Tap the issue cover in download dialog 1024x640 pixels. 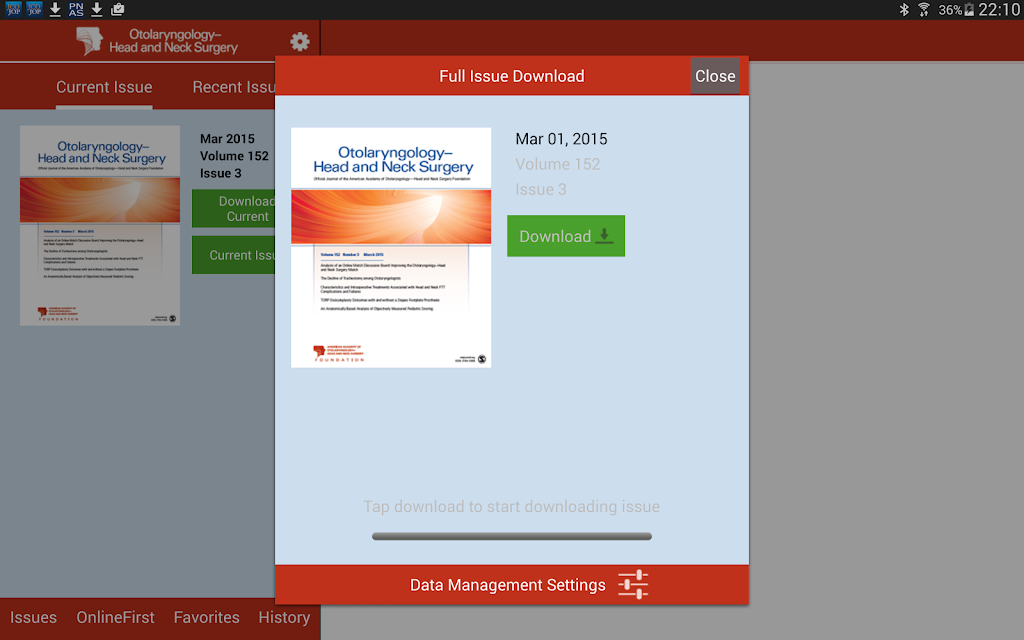[x=391, y=248]
